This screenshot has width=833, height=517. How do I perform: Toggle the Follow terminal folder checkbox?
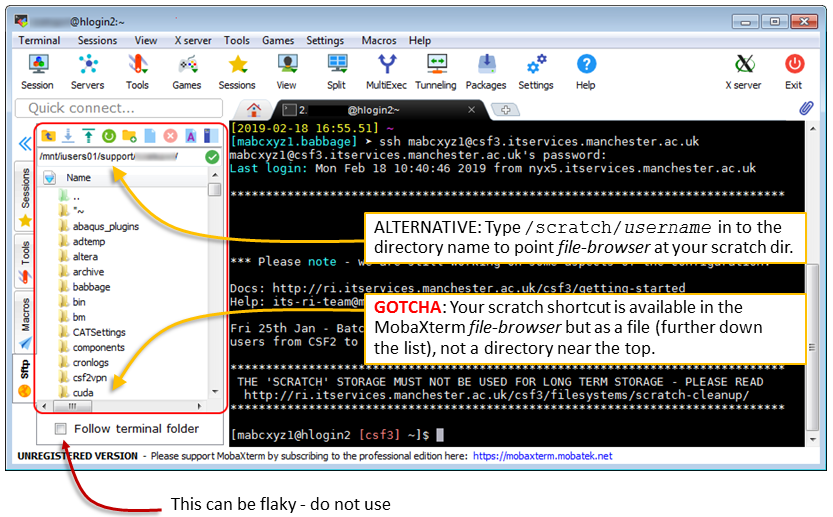(61, 429)
